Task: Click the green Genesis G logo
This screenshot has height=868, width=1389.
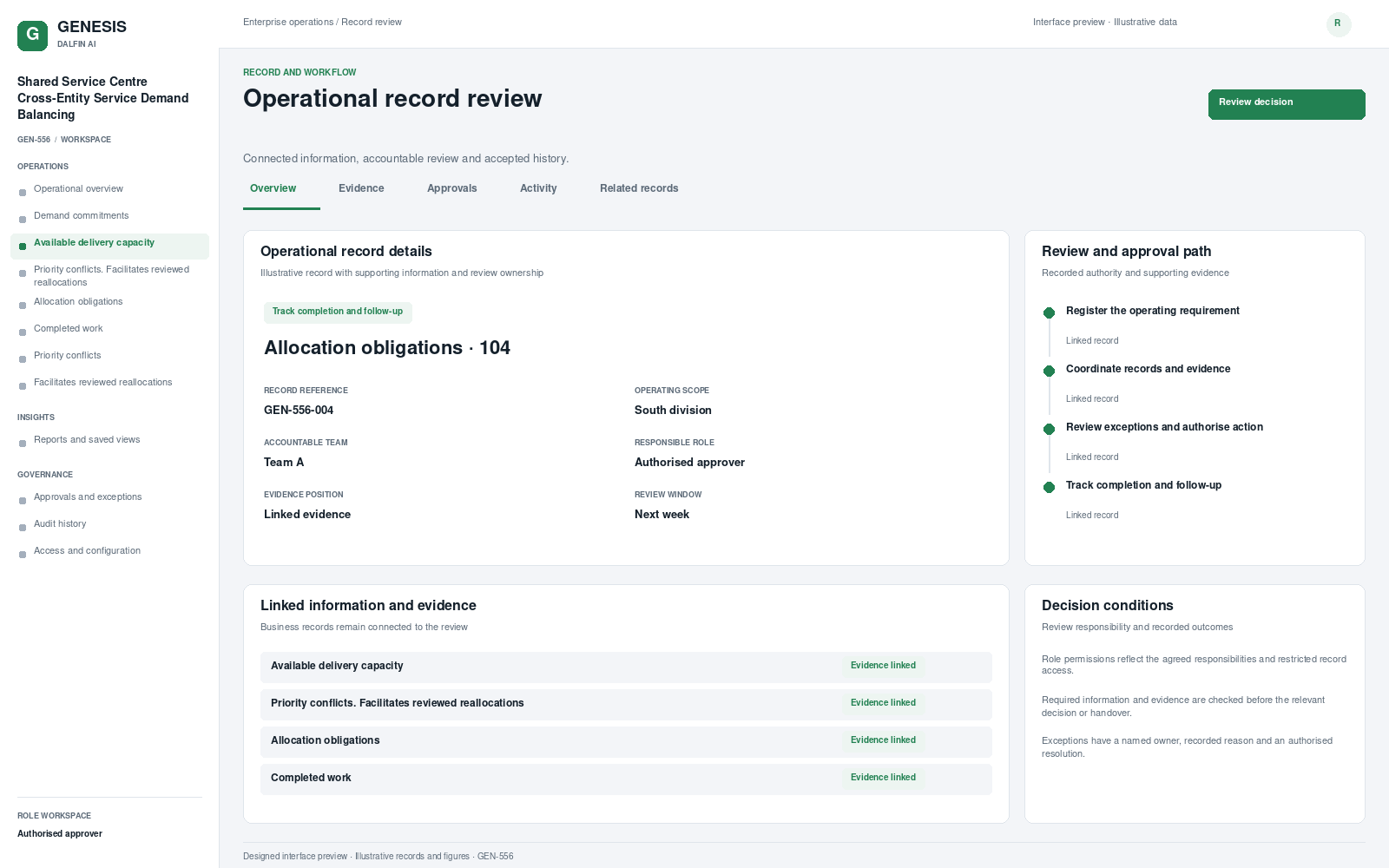Action: [x=32, y=36]
